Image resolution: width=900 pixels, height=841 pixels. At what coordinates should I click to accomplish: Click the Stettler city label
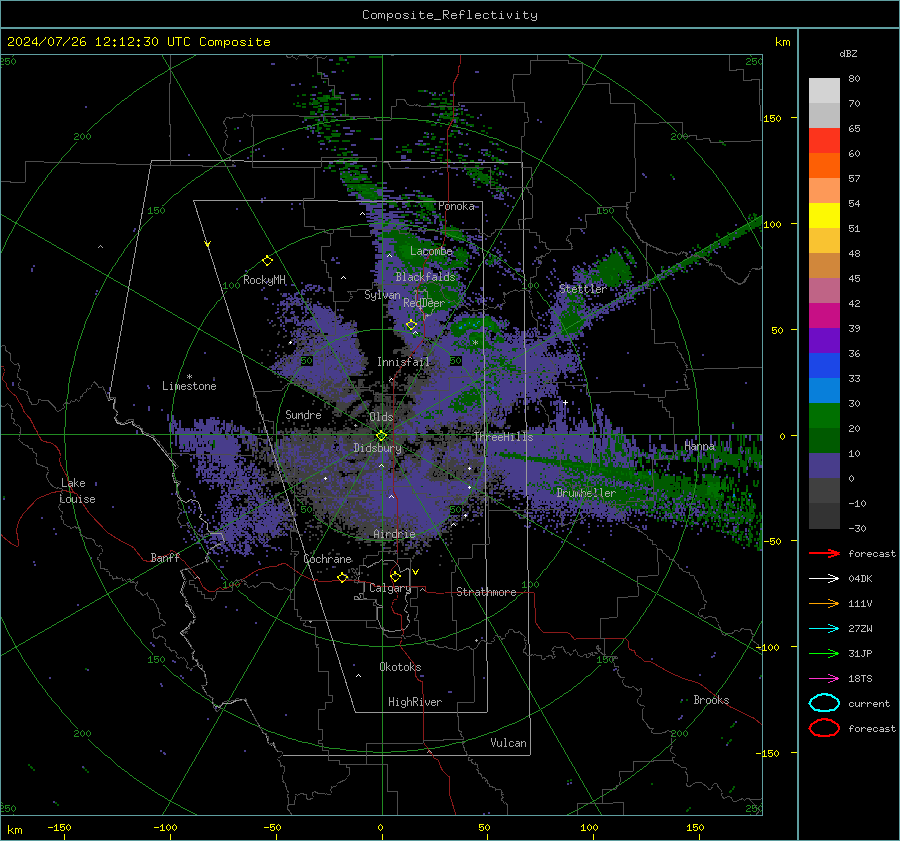point(583,289)
